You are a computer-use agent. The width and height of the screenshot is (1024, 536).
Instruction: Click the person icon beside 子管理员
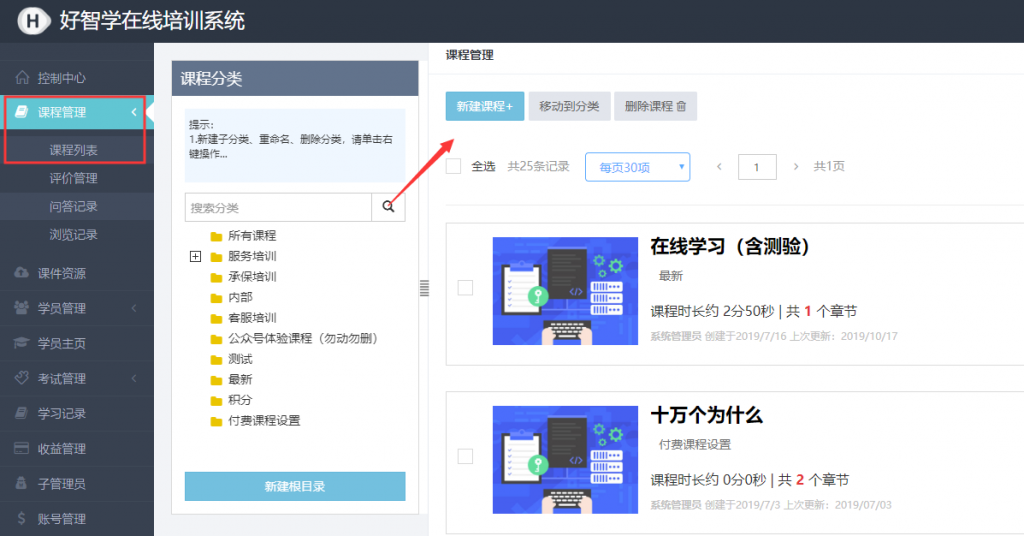click(x=22, y=483)
